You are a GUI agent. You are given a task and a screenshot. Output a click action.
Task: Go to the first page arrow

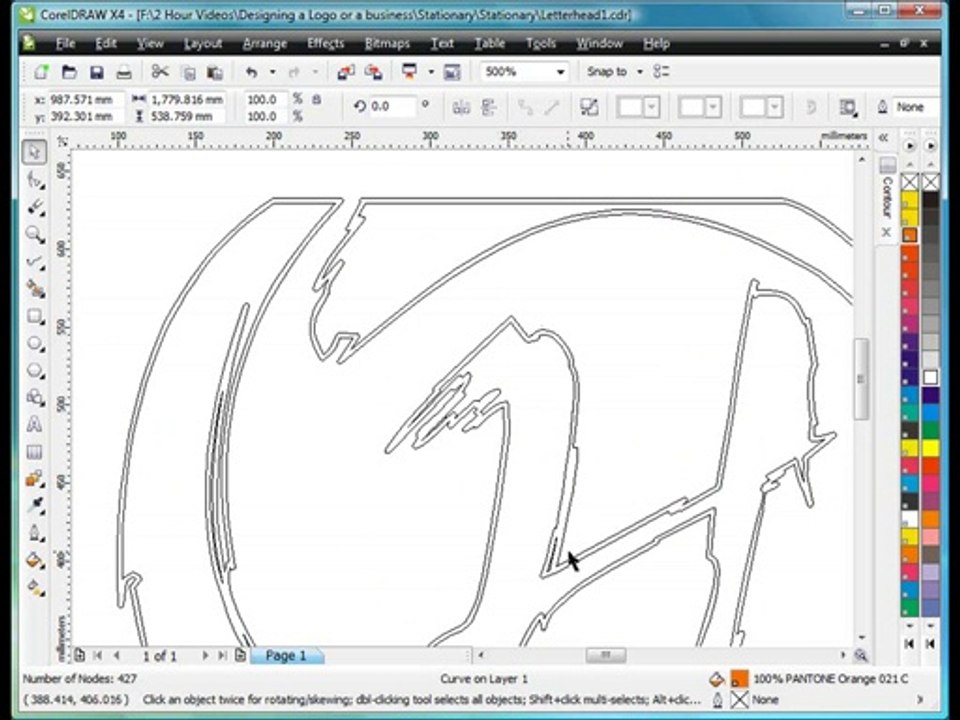click(x=97, y=656)
